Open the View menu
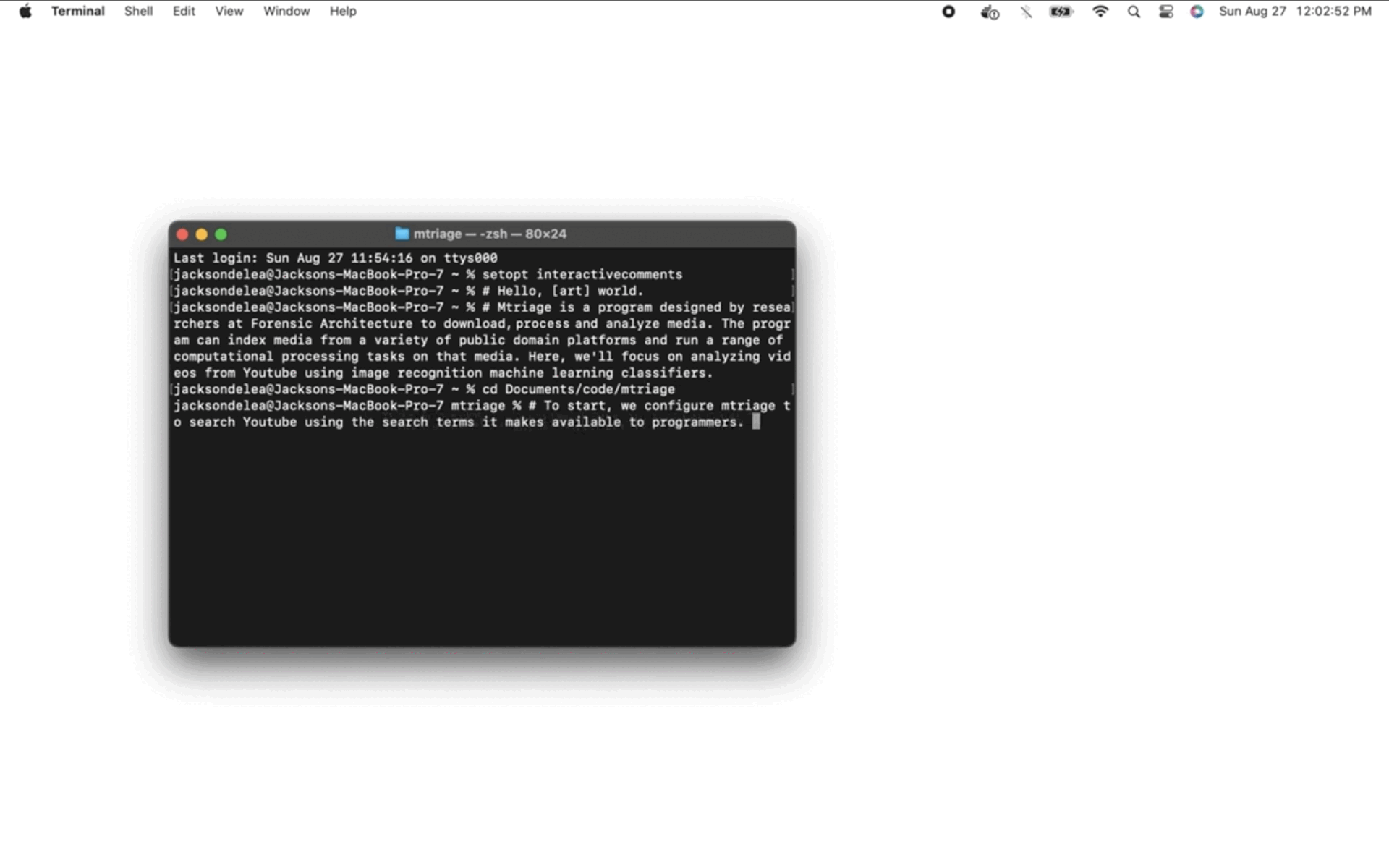Screen dimensions: 1389x868 (229, 11)
